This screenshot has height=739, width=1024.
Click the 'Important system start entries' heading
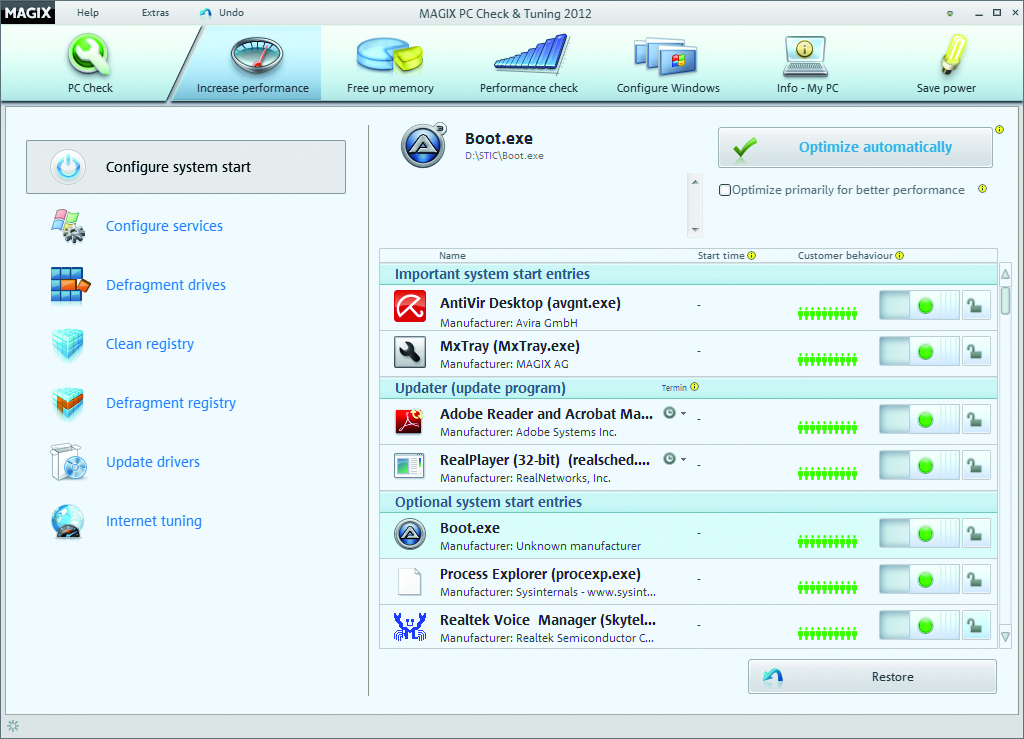(x=492, y=274)
